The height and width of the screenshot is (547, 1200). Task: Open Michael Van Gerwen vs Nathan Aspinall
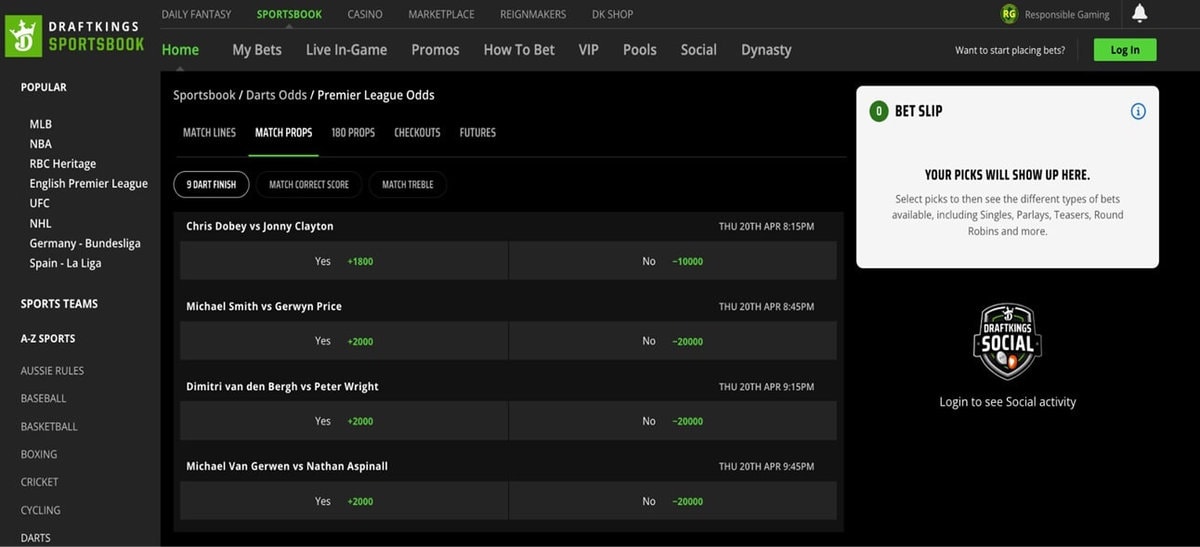[x=287, y=466]
